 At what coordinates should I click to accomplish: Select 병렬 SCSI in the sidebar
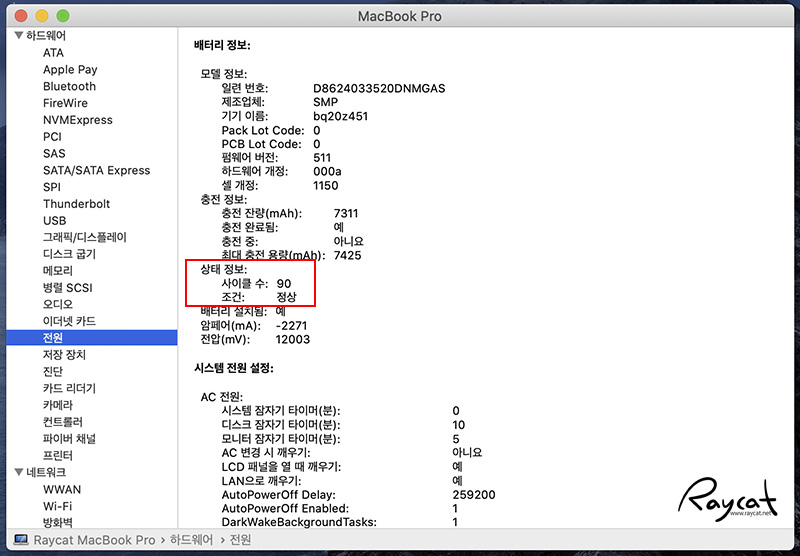[x=67, y=288]
